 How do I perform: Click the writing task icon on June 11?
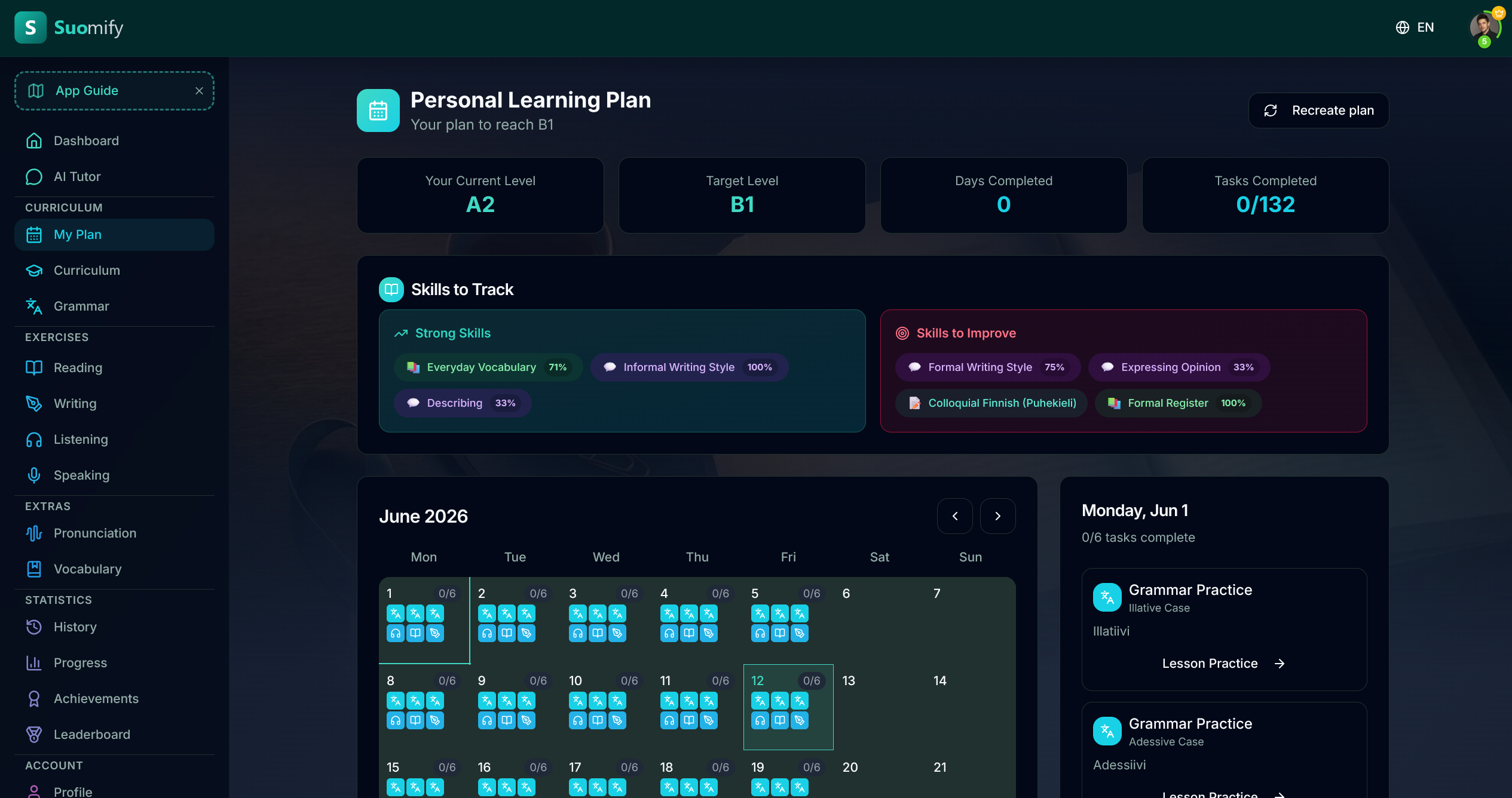tap(709, 720)
